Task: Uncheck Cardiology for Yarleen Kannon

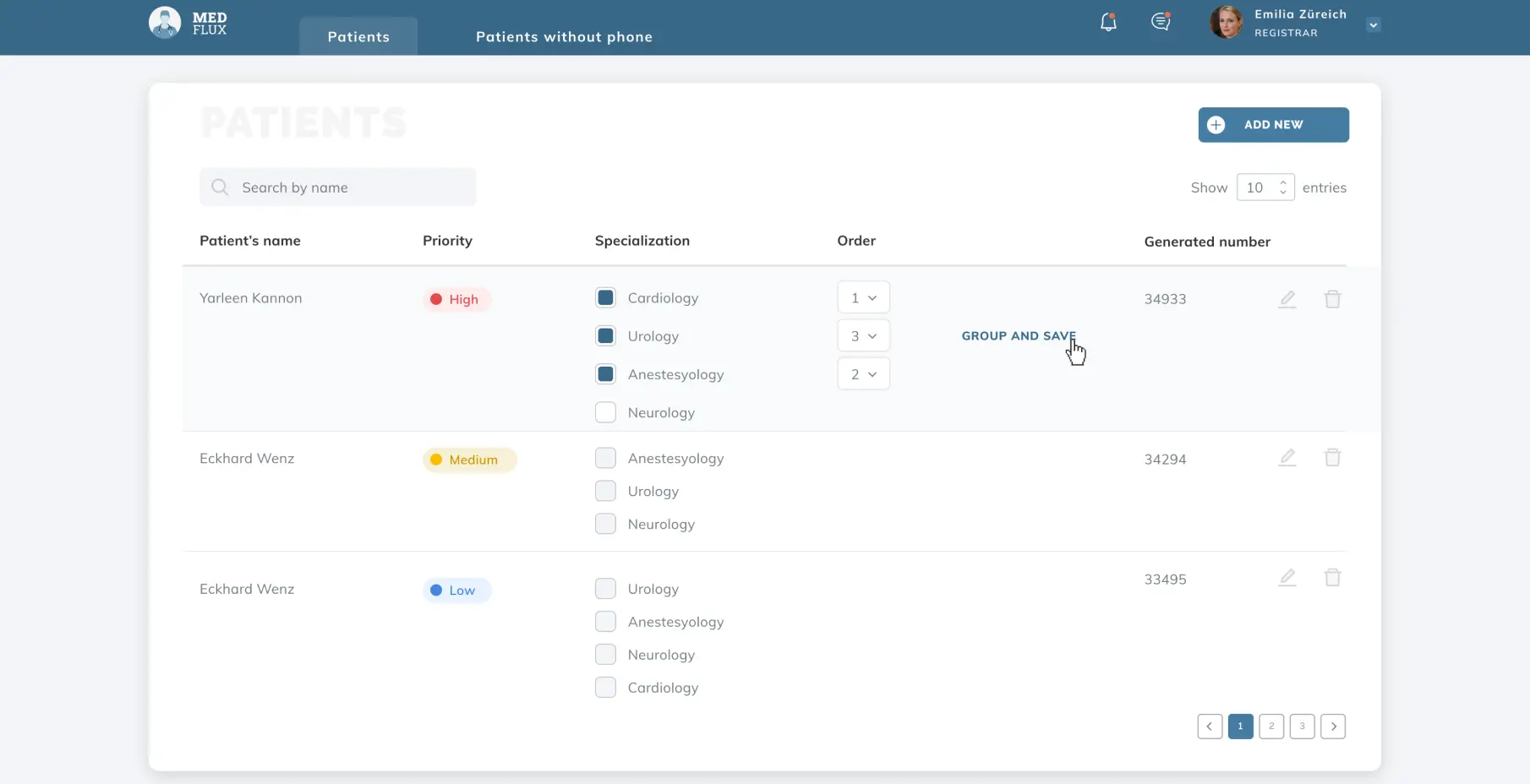Action: (605, 298)
